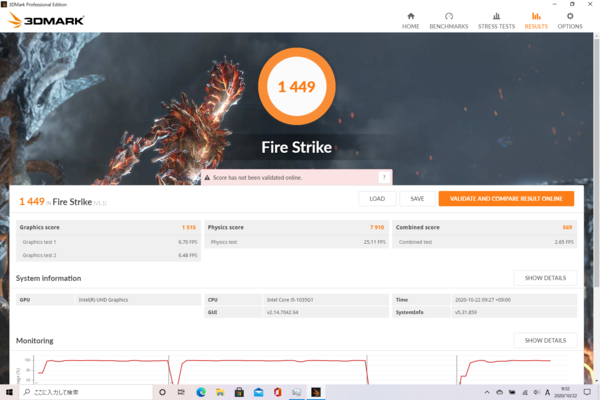The width and height of the screenshot is (600, 400).
Task: Open File Explorer from taskbar
Action: click(x=220, y=392)
